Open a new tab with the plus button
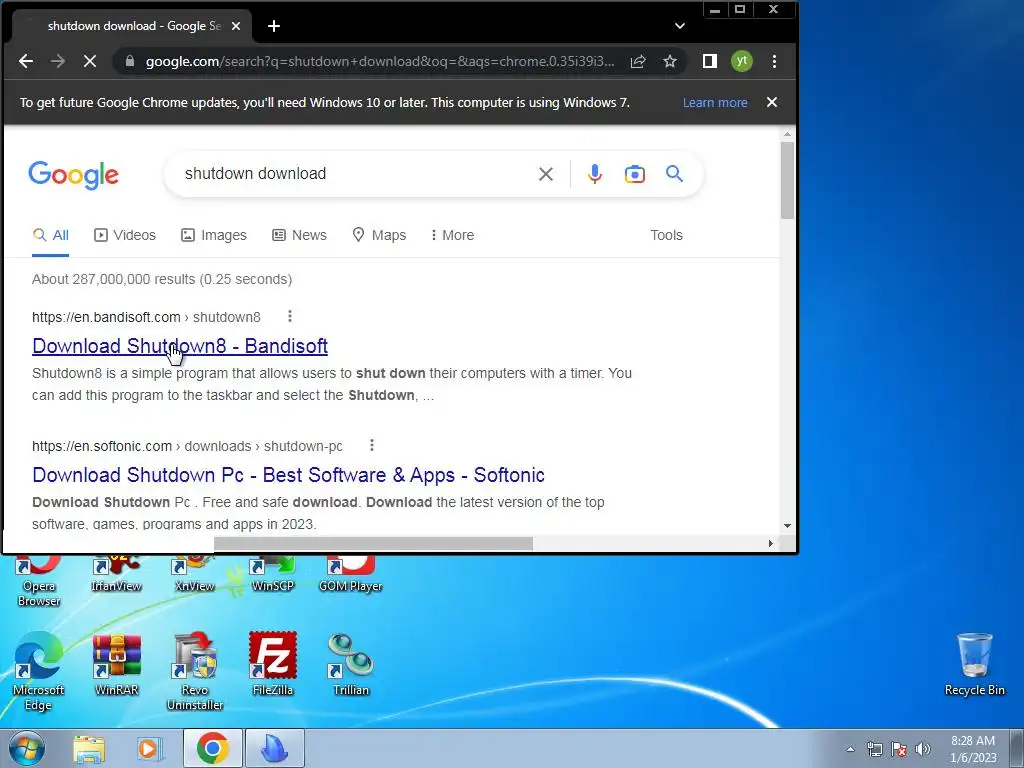The image size is (1024, 768). coord(274,26)
